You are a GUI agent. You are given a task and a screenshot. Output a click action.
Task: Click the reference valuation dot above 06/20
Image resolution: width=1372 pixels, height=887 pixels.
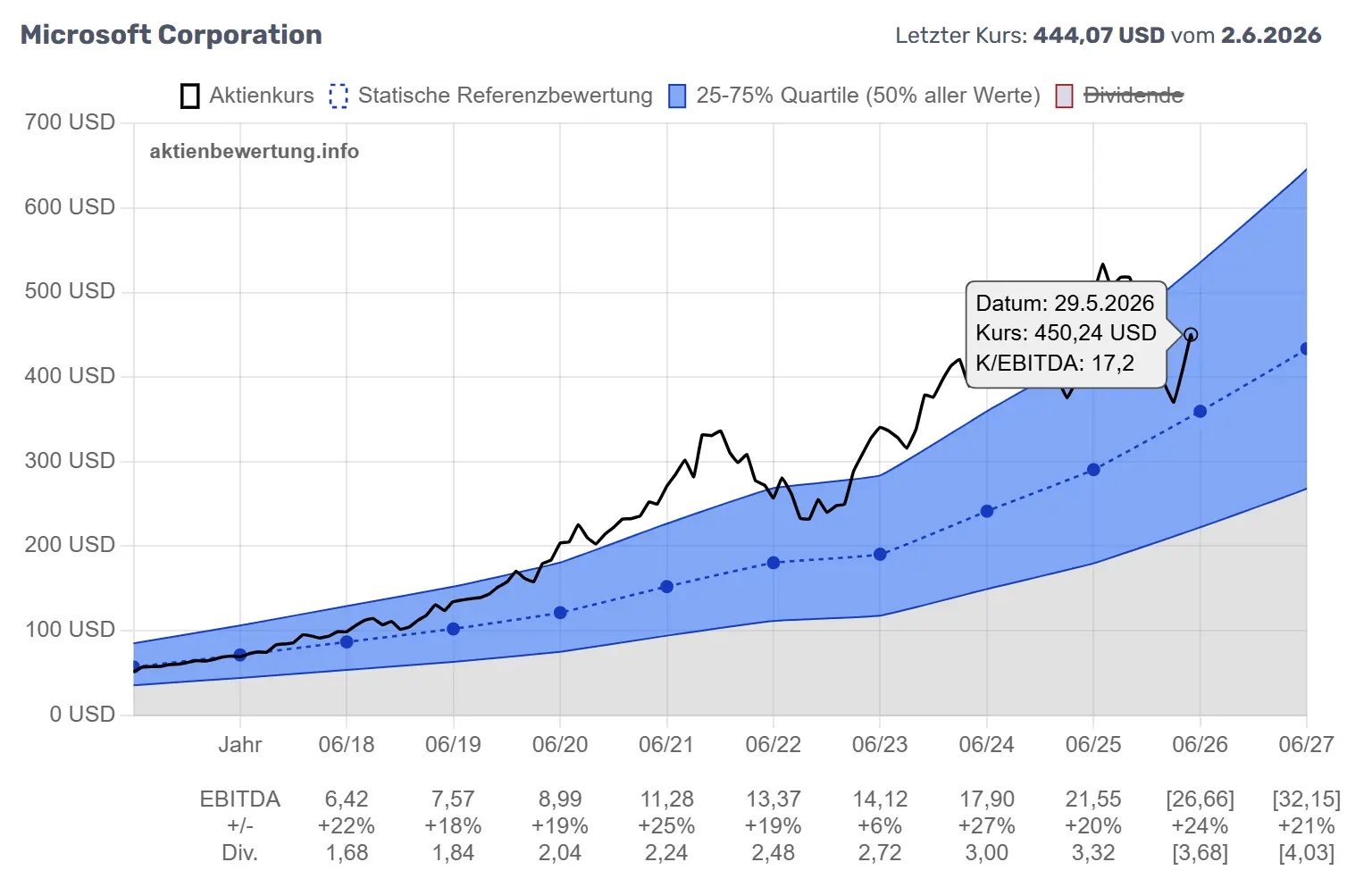(560, 613)
